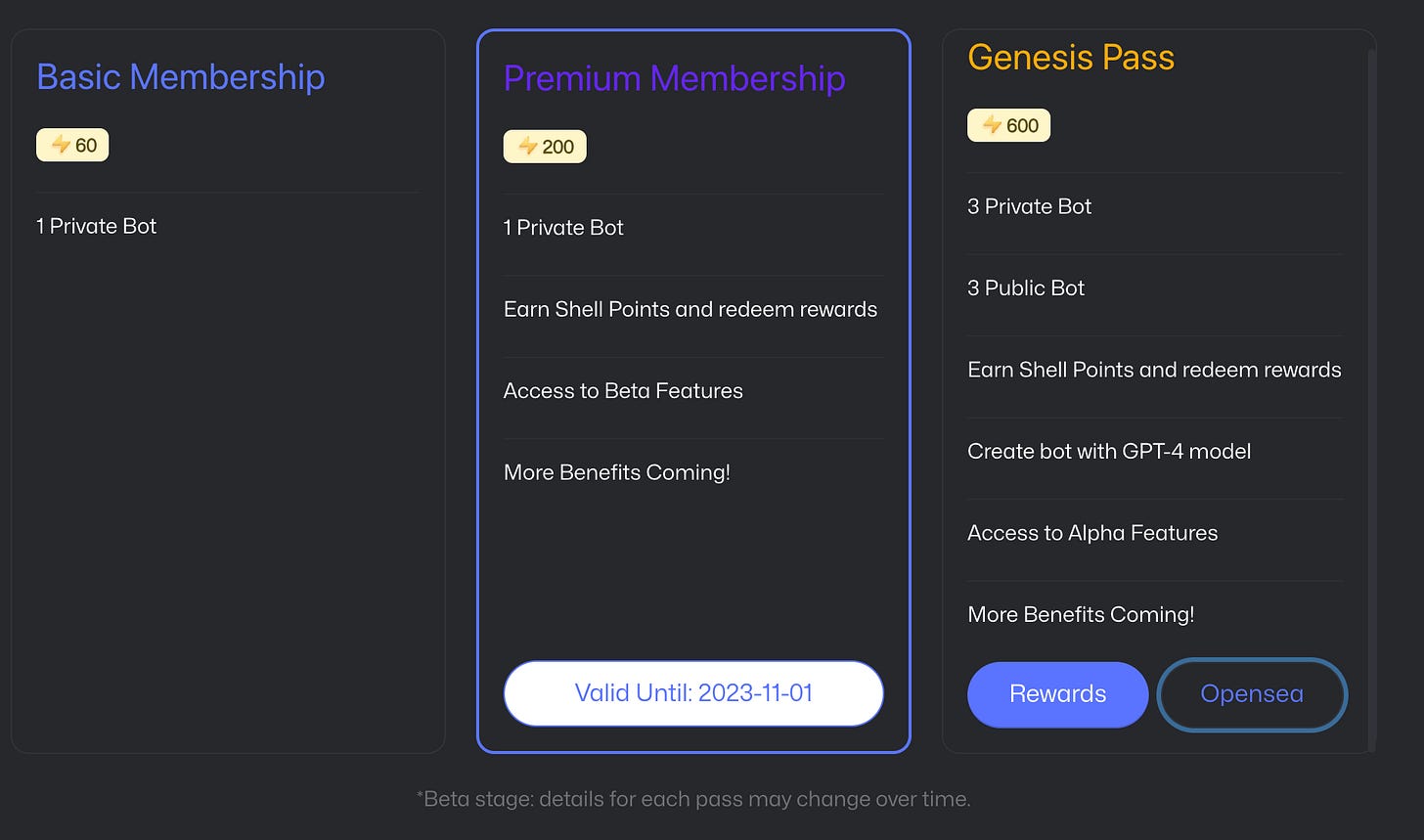Image resolution: width=1424 pixels, height=840 pixels.
Task: Click Access to Alpha Features item
Action: click(1092, 533)
